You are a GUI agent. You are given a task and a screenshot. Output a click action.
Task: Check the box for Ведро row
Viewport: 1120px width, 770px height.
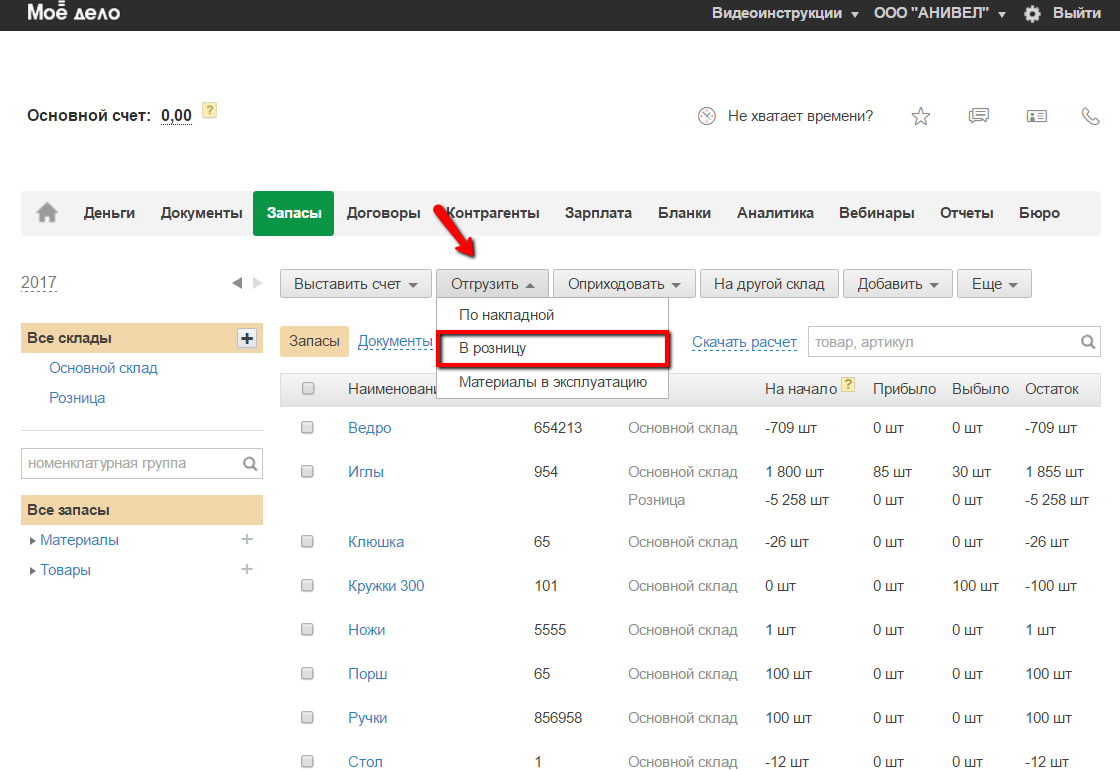click(308, 428)
